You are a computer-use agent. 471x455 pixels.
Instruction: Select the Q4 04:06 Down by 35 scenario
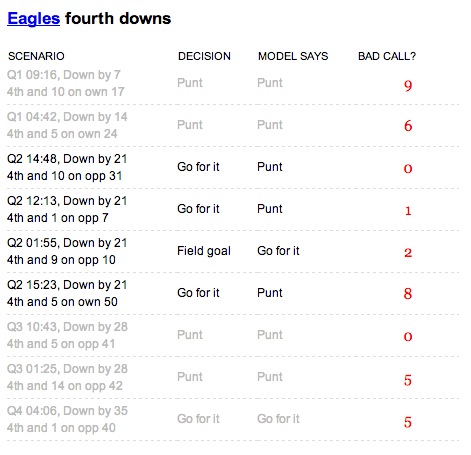tap(67, 419)
